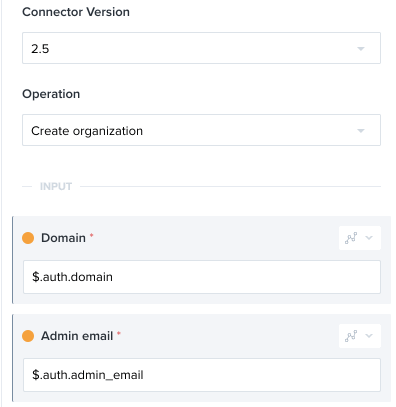Click the Domain field label

pos(63,238)
